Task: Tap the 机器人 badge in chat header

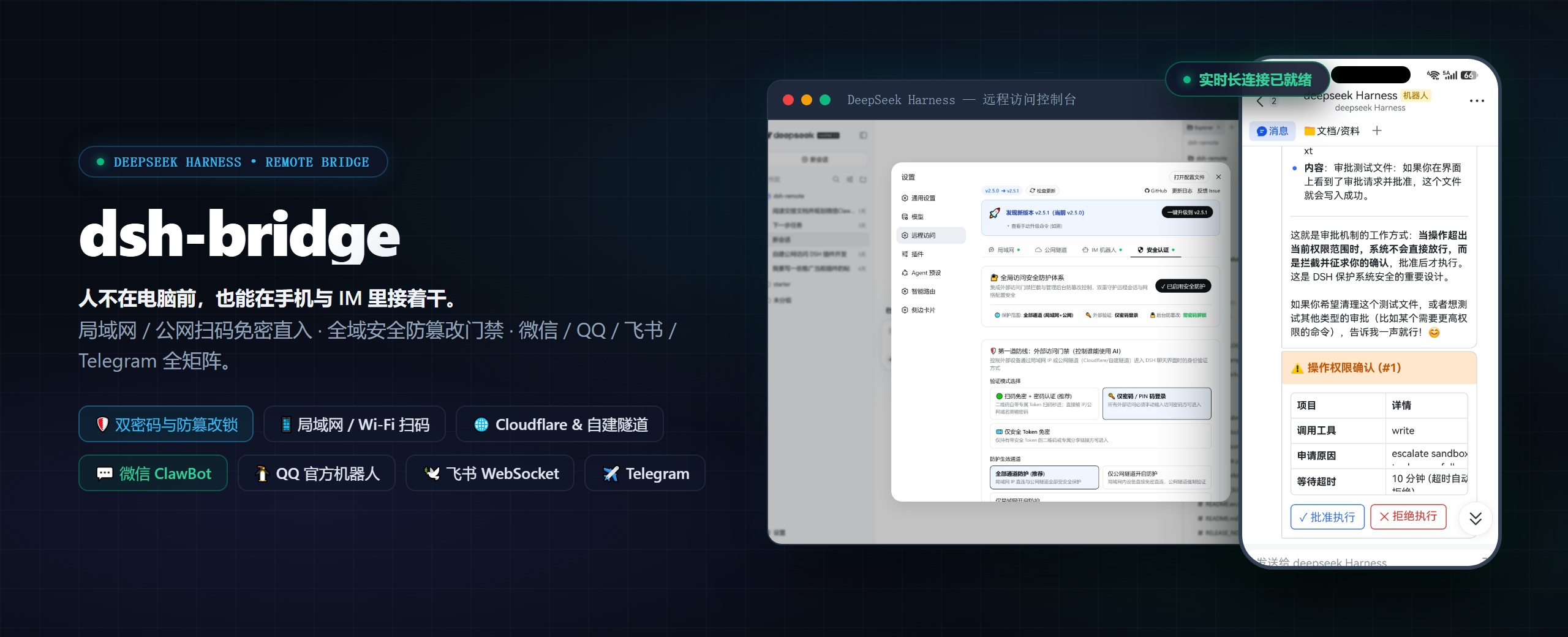Action: tap(1415, 96)
